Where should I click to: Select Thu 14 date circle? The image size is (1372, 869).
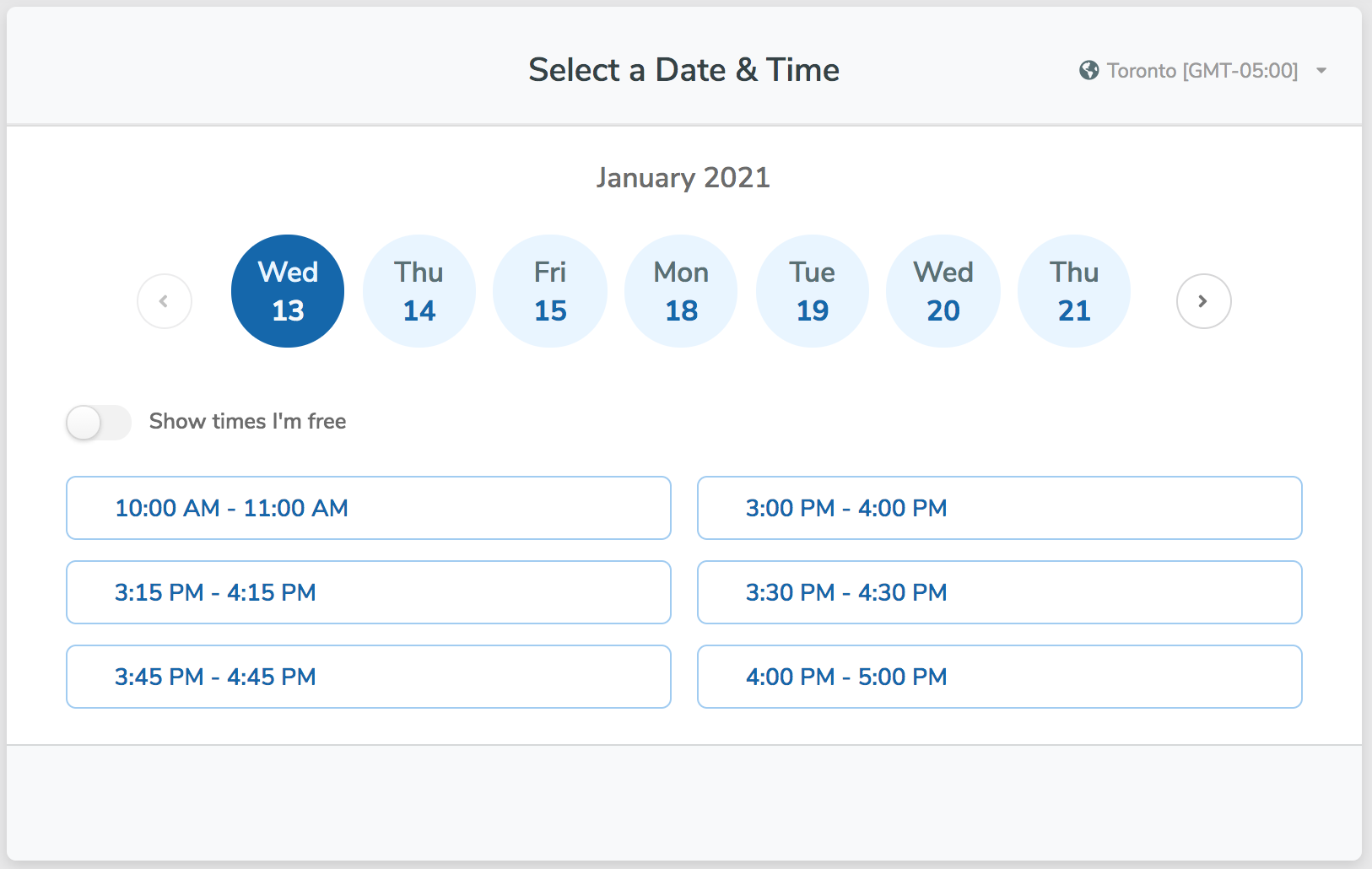[419, 291]
